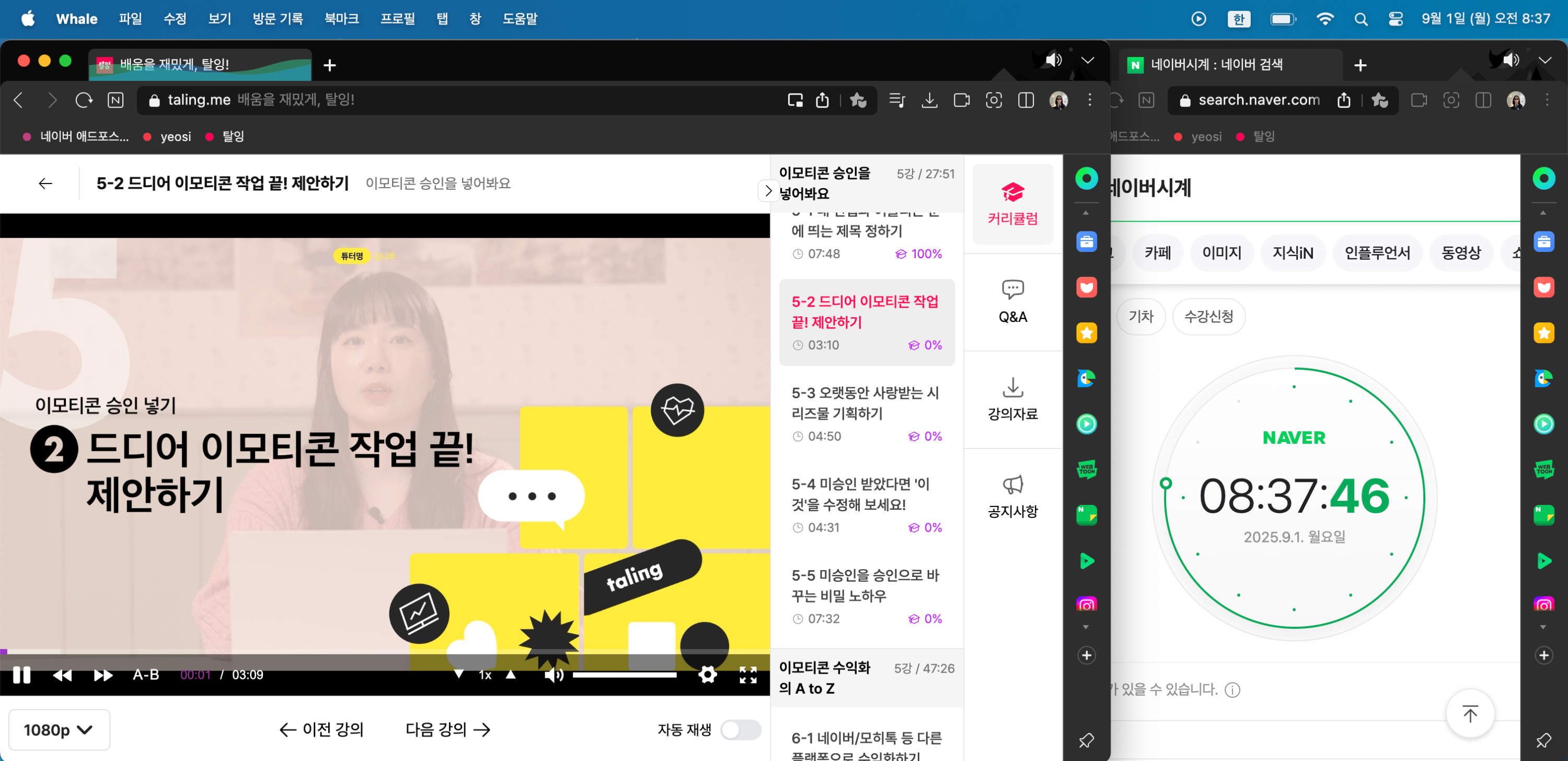Open video player settings gear

707,675
